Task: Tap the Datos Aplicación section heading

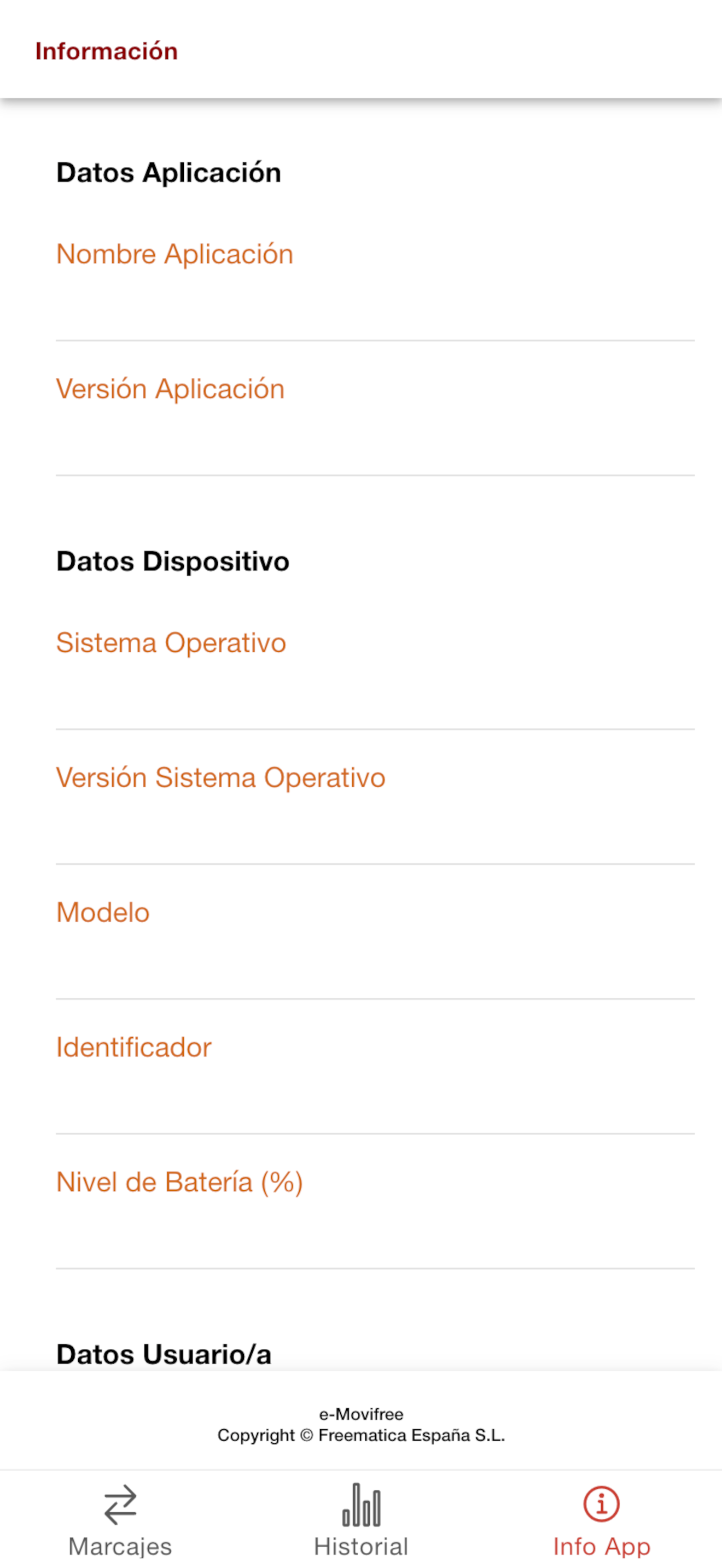Action: click(x=168, y=173)
